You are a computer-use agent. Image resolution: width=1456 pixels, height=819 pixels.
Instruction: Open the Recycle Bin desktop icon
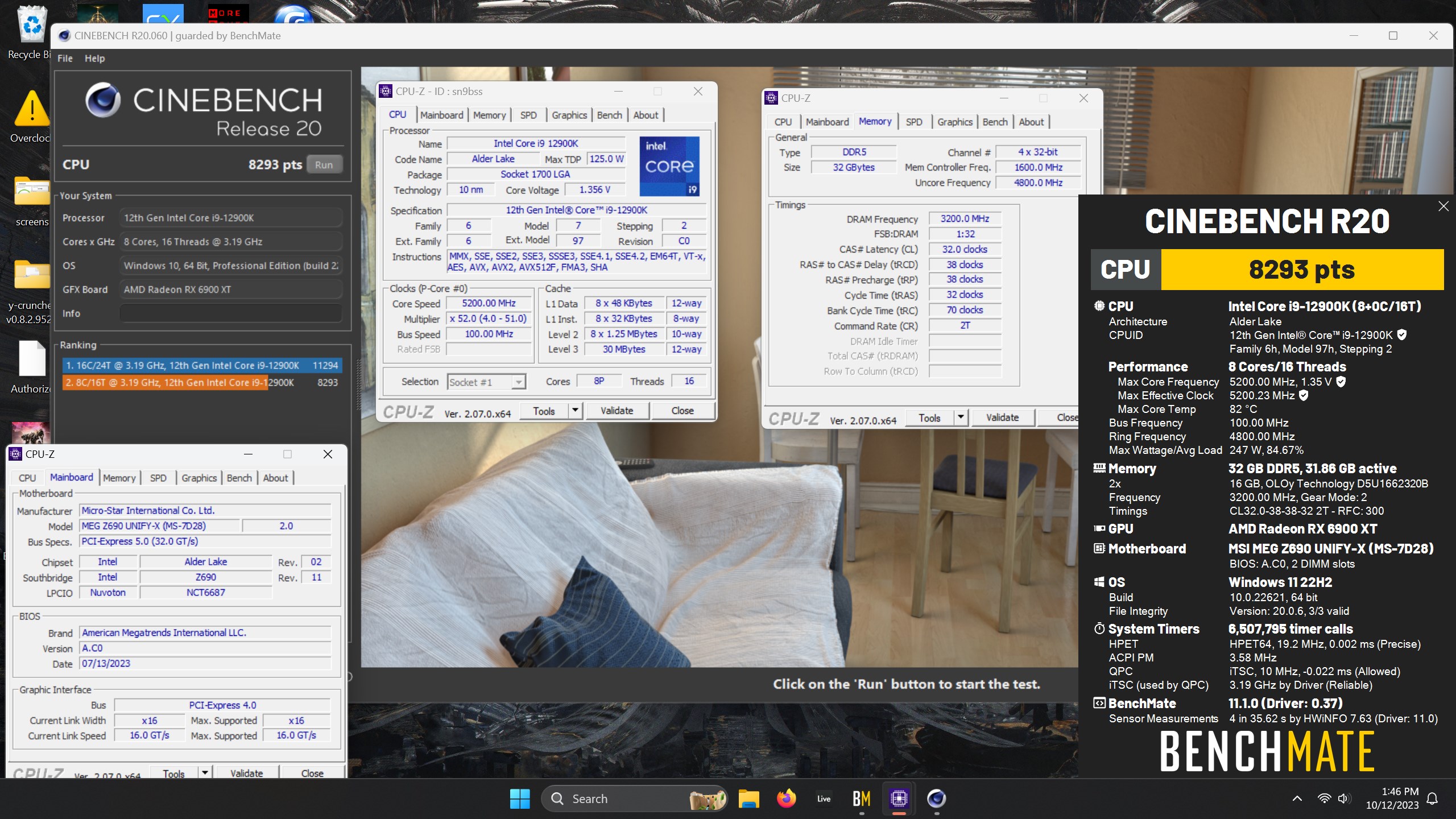pos(32,33)
